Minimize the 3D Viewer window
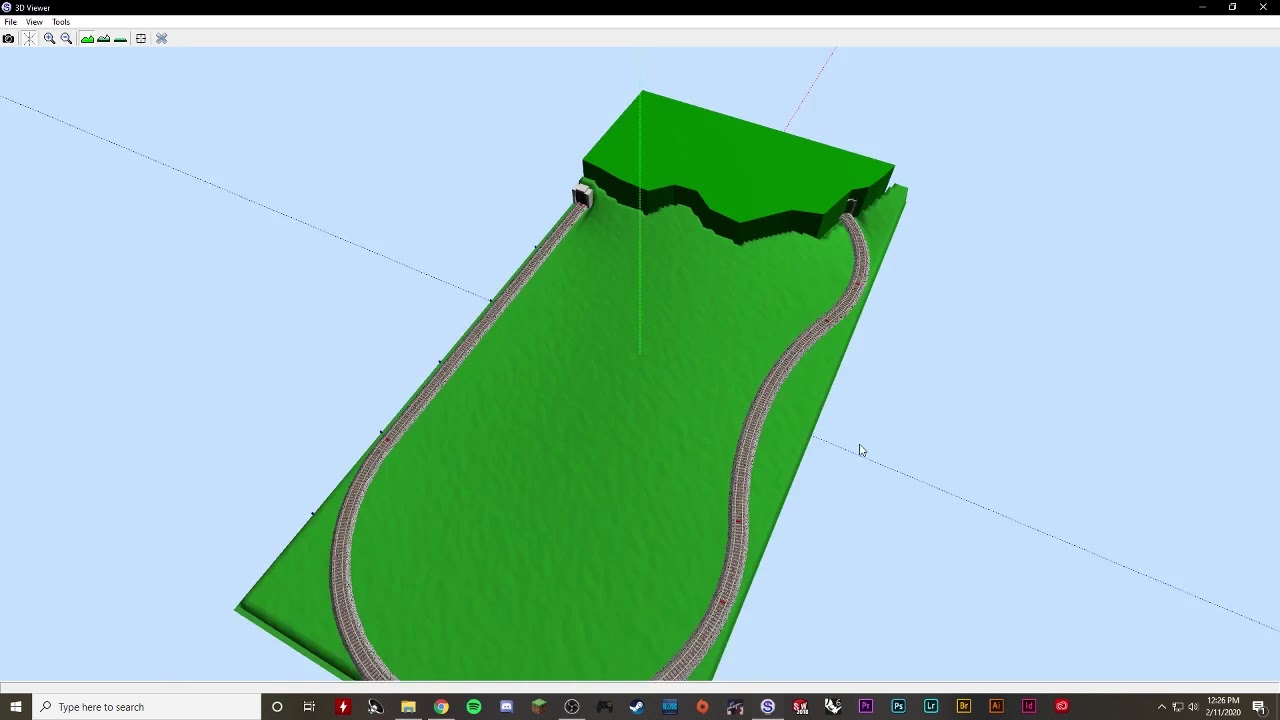This screenshot has width=1280, height=720. [1202, 7]
